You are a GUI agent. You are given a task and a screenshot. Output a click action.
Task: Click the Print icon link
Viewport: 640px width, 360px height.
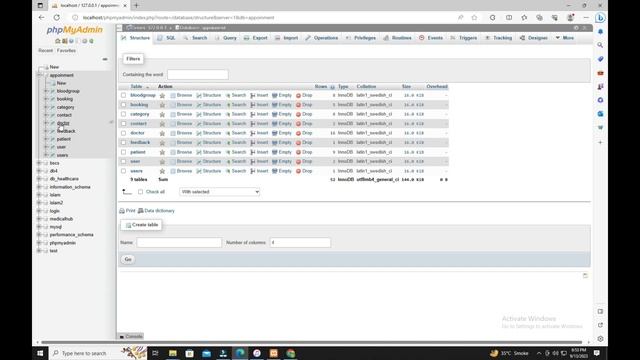click(x=127, y=211)
